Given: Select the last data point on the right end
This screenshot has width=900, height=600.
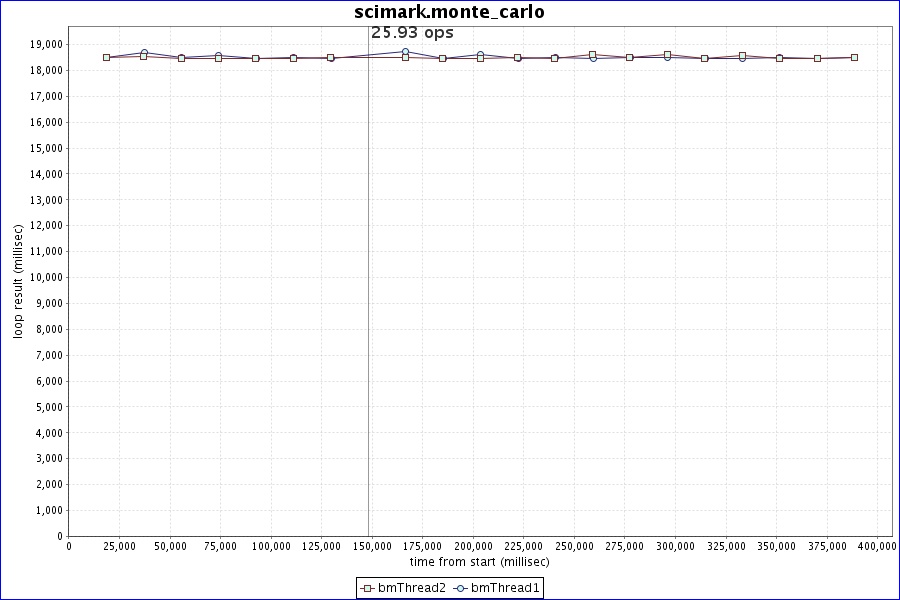Looking at the screenshot, I should pyautogui.click(x=854, y=57).
